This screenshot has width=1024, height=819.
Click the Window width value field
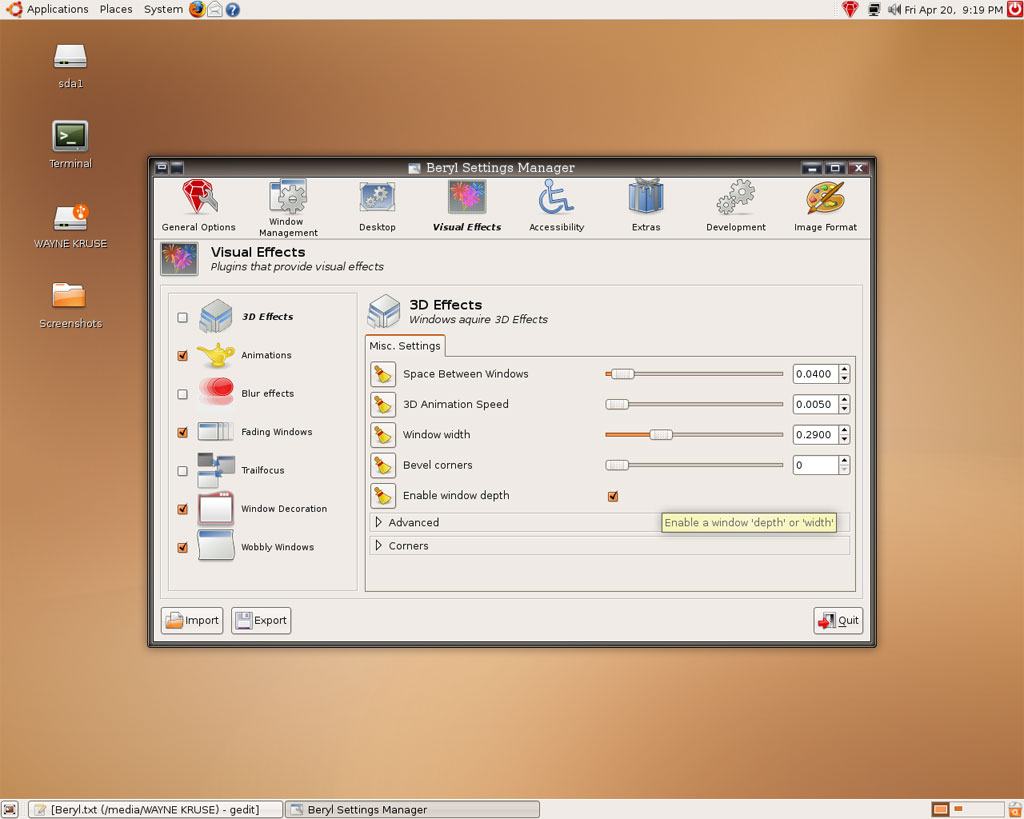(816, 435)
